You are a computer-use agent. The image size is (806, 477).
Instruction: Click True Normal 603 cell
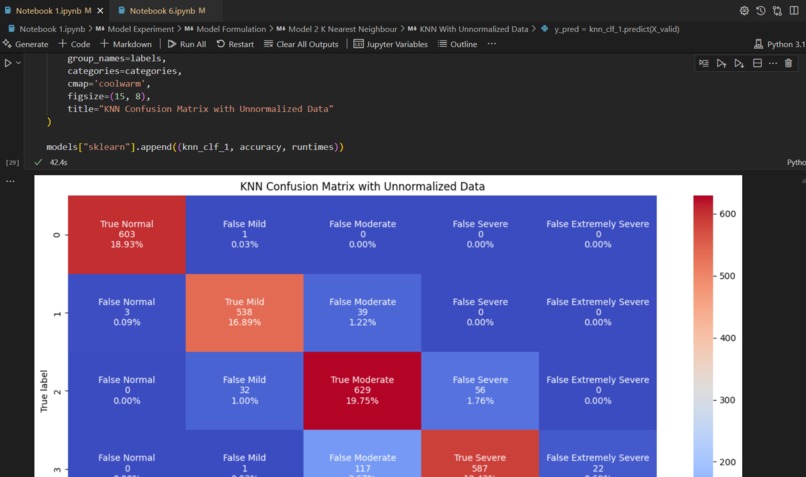tap(126, 234)
